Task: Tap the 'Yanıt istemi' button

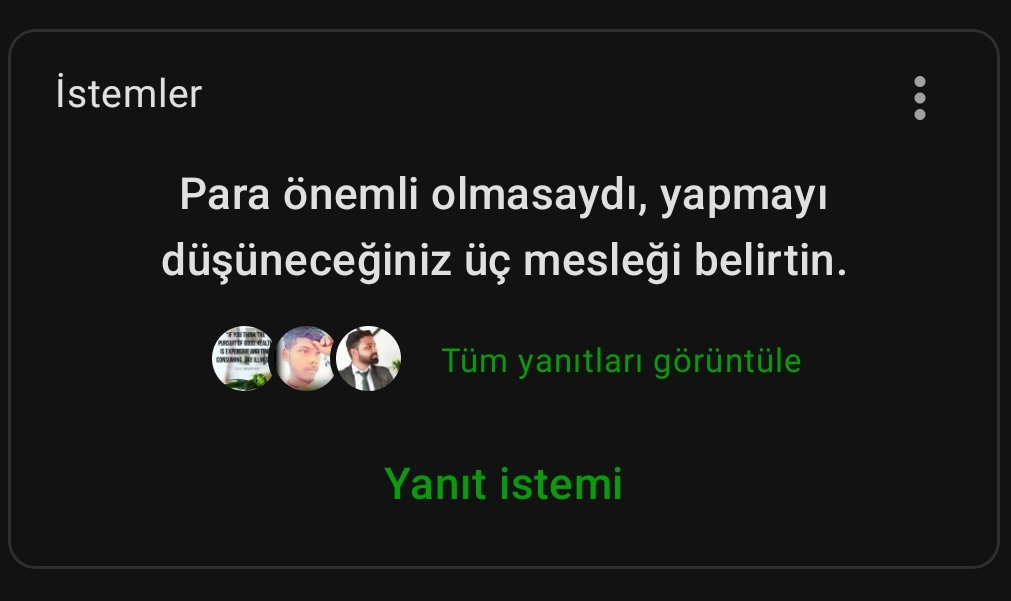Action: (503, 484)
